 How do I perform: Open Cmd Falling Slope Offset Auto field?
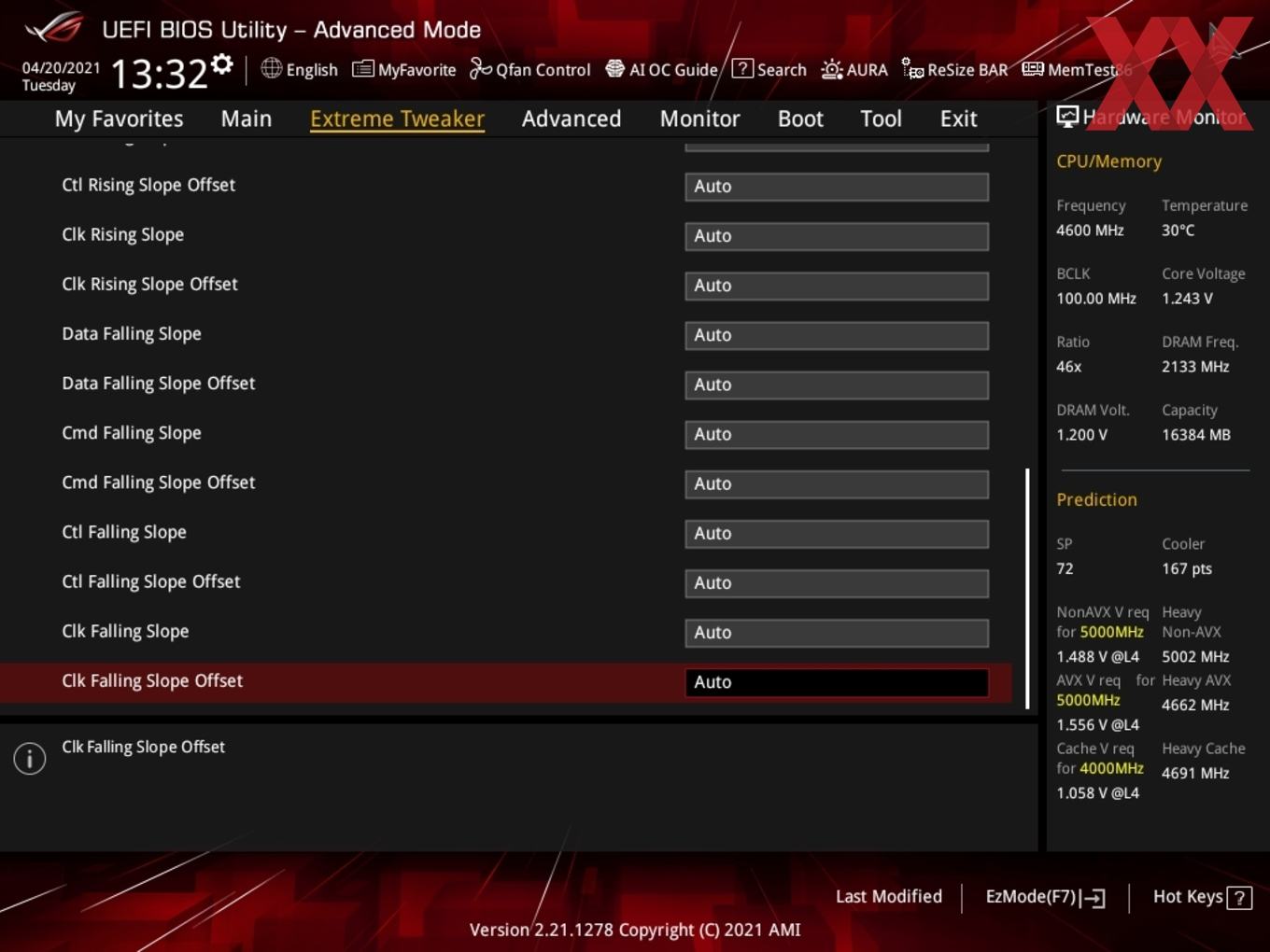(837, 483)
